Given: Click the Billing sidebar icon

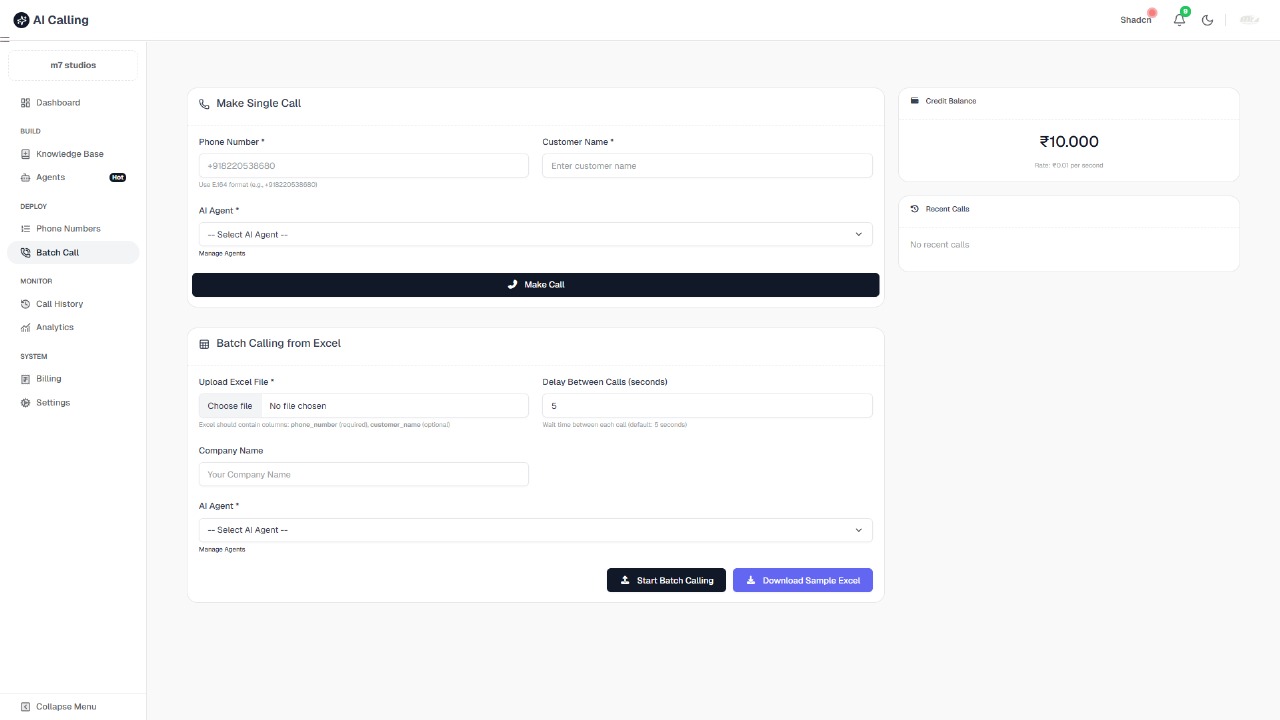Looking at the screenshot, I should (25, 378).
